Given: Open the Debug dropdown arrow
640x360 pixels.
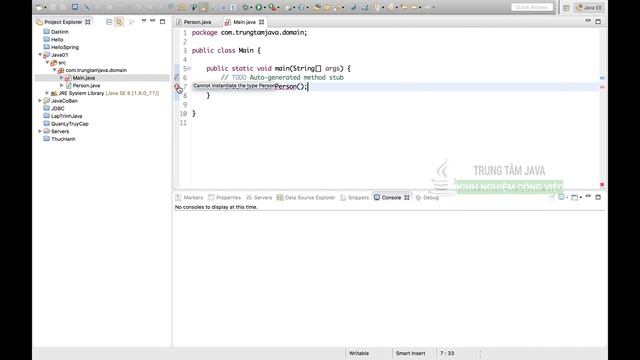Looking at the screenshot, I should pos(251,7).
